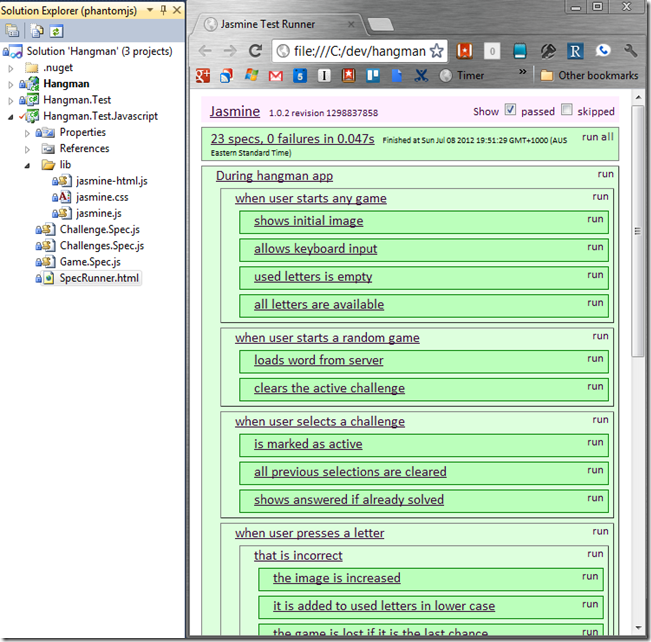Open the blue X tools bookmark icon
This screenshot has width=651, height=642.
pyautogui.click(x=421, y=76)
